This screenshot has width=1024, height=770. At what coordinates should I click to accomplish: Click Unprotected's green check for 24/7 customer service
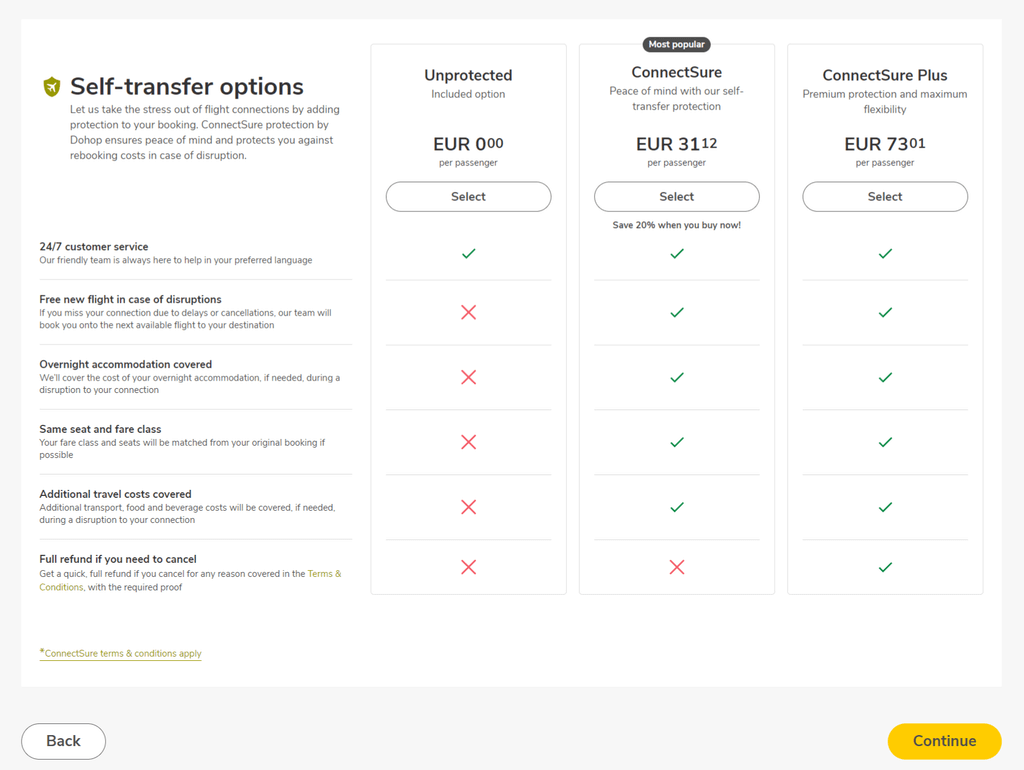tap(468, 253)
